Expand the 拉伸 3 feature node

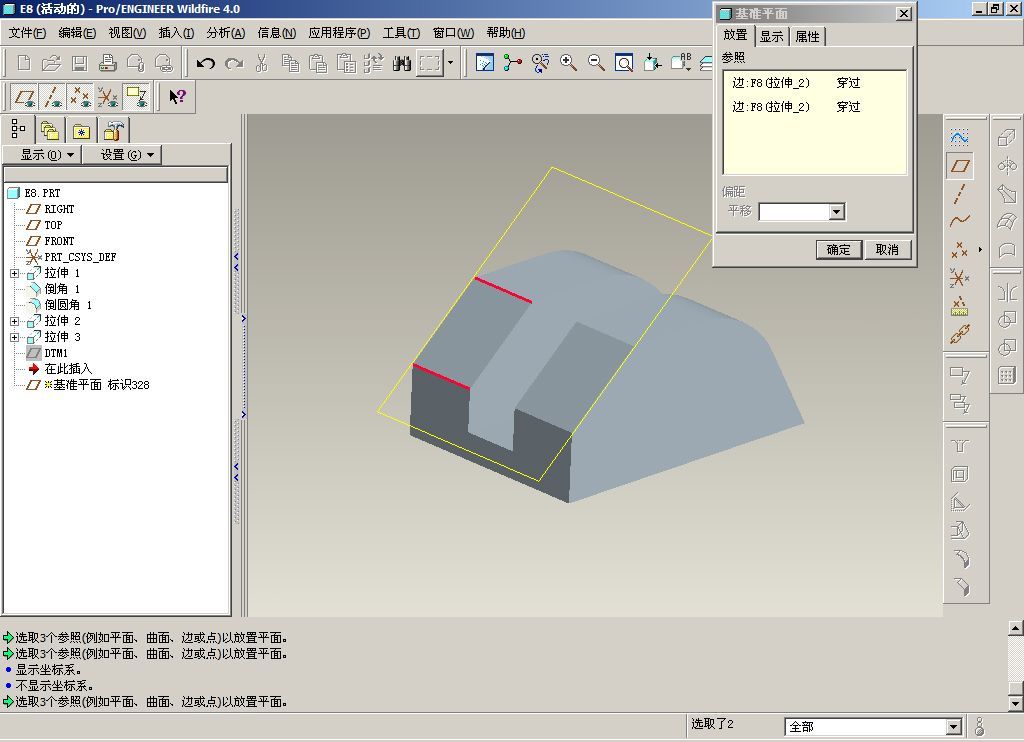point(14,337)
